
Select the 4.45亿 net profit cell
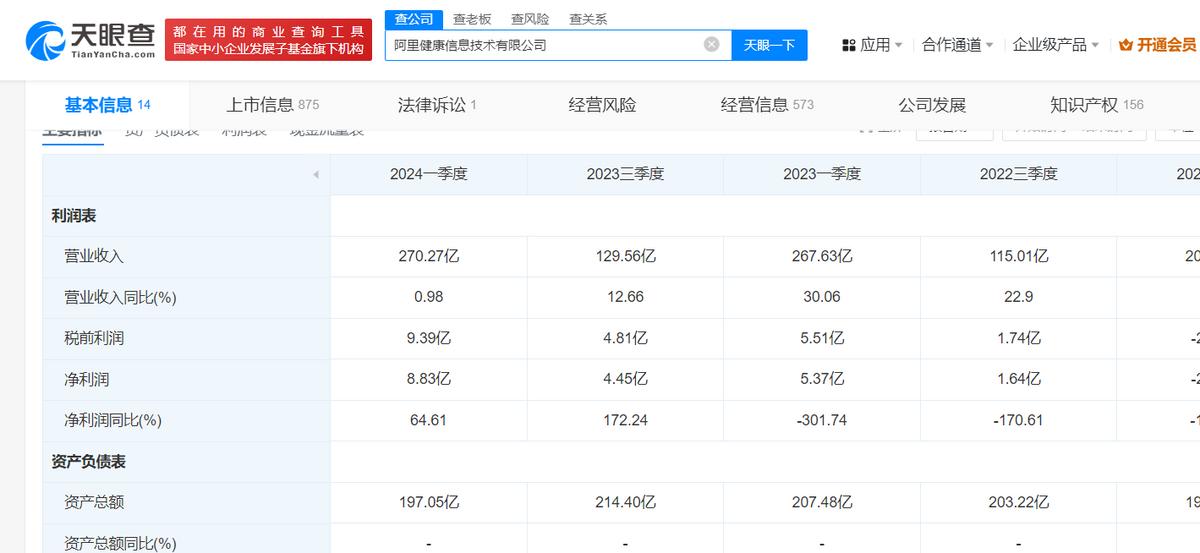pyautogui.click(x=625, y=379)
